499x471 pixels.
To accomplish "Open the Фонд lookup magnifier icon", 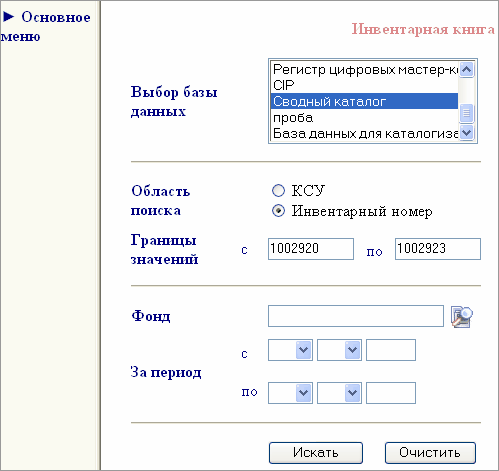I will pos(462,317).
